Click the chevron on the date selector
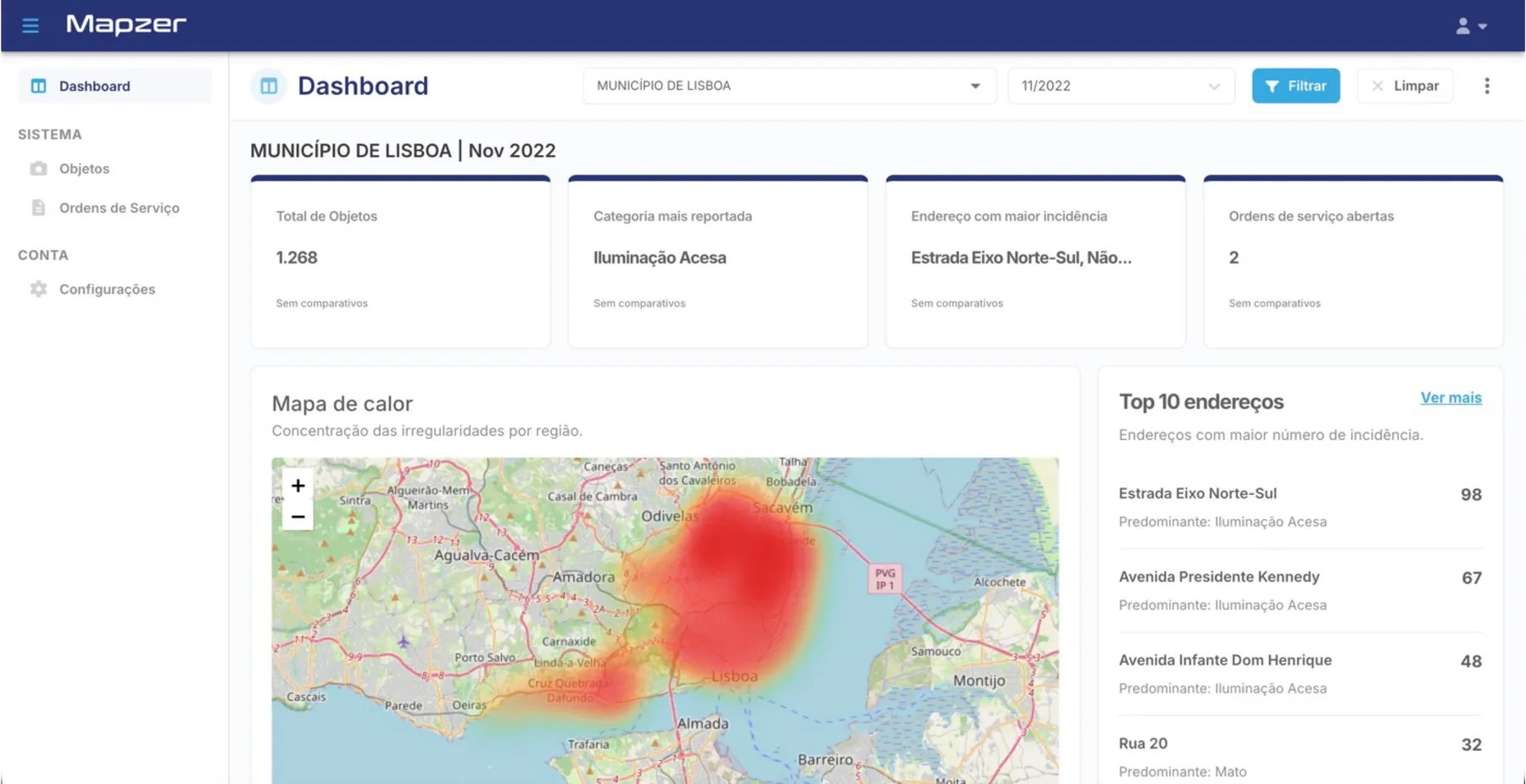 (x=1214, y=86)
